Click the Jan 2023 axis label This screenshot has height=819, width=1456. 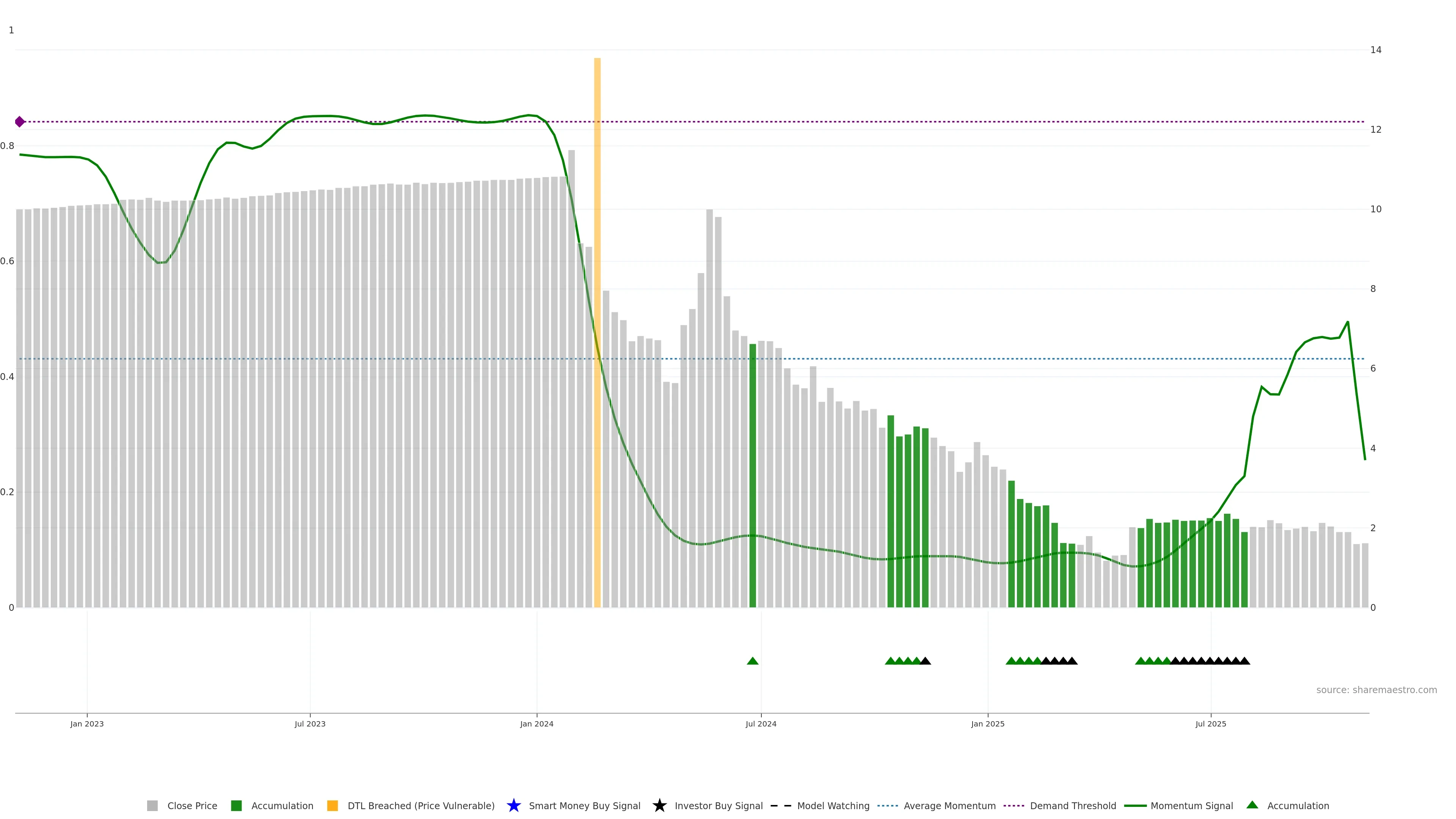pos(87,723)
